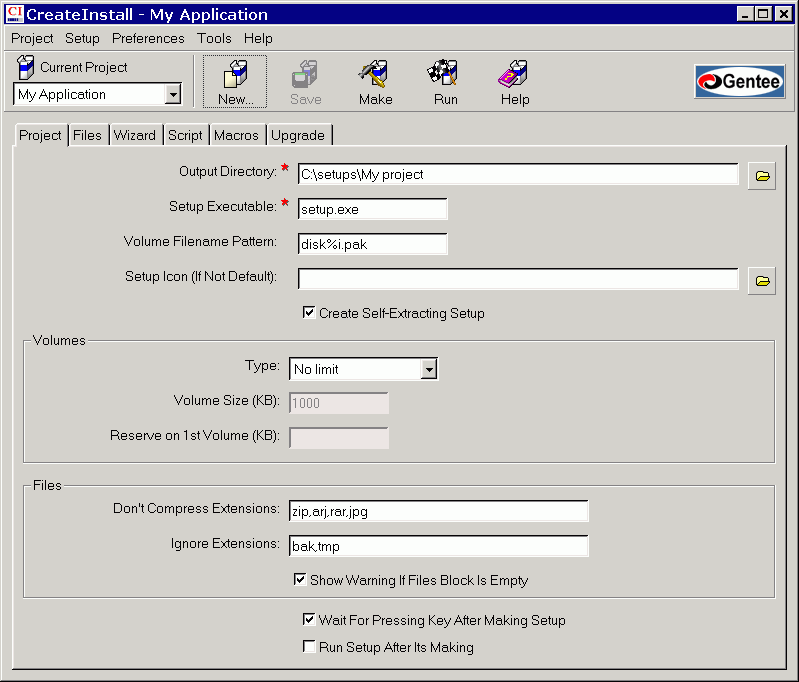The height and width of the screenshot is (682, 799).
Task: Click the Current Project box icon
Action: [x=25, y=67]
